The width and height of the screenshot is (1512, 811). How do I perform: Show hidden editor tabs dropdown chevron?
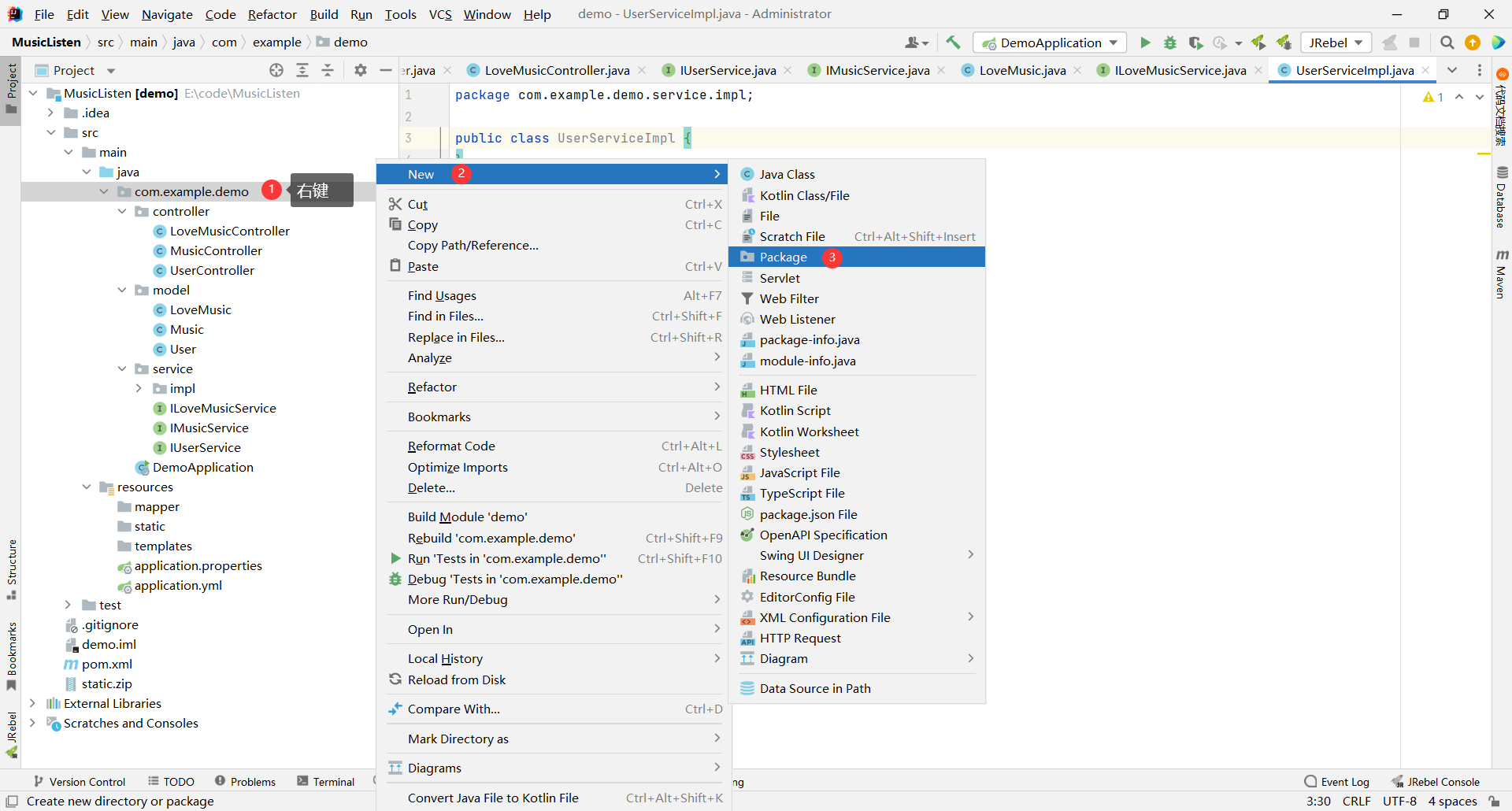coord(1452,70)
